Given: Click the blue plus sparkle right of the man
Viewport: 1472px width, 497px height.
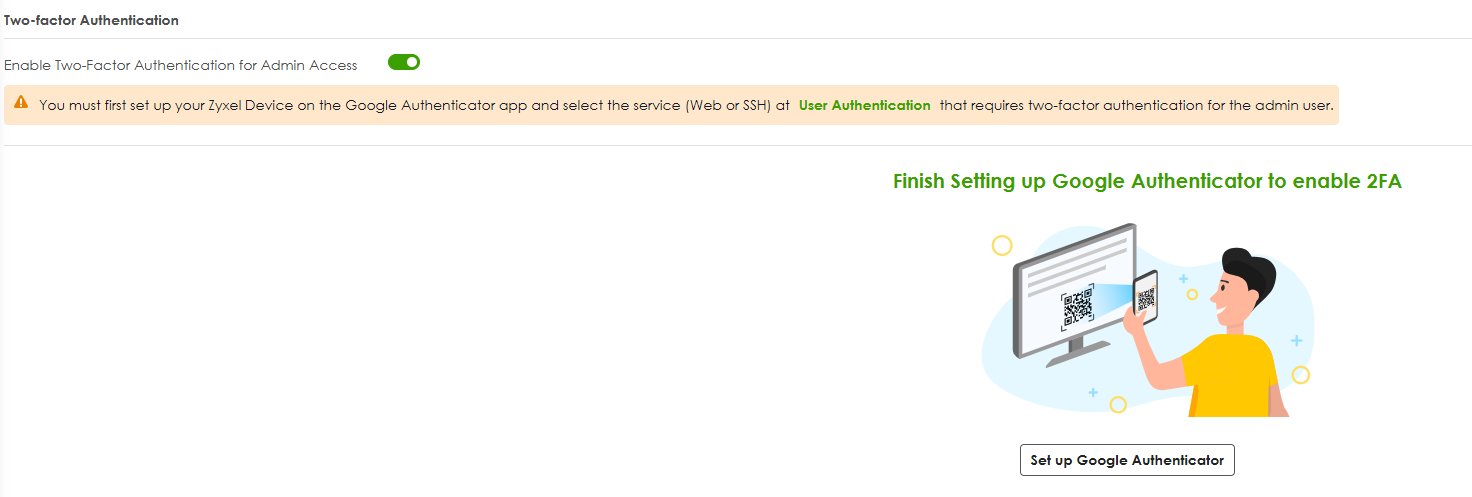Looking at the screenshot, I should coord(1296,341).
